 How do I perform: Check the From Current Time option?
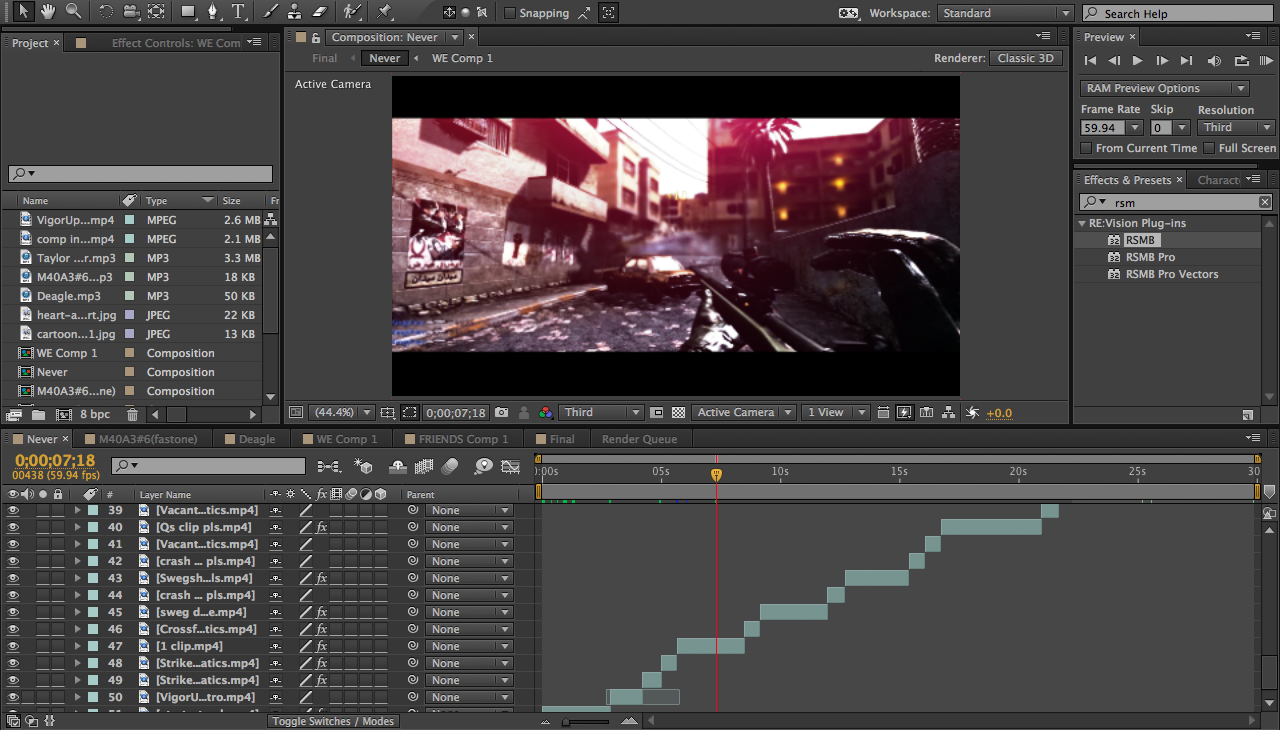[x=1087, y=148]
